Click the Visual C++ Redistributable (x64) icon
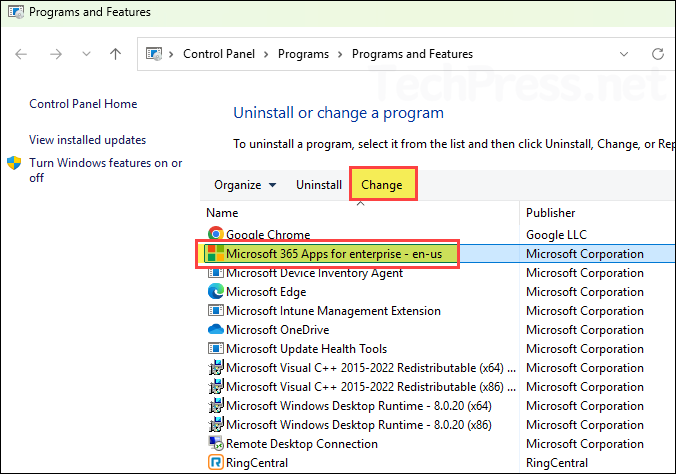The width and height of the screenshot is (676, 474). click(216, 367)
